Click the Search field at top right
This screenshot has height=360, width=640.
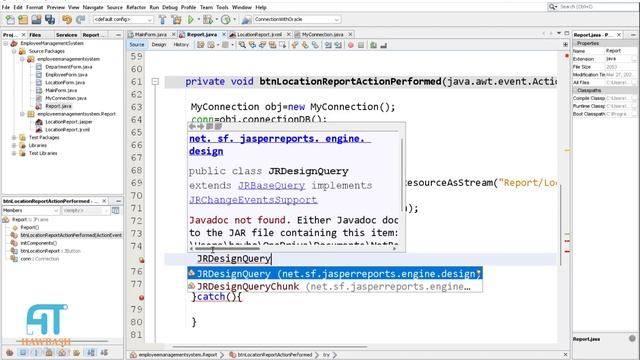point(592,7)
